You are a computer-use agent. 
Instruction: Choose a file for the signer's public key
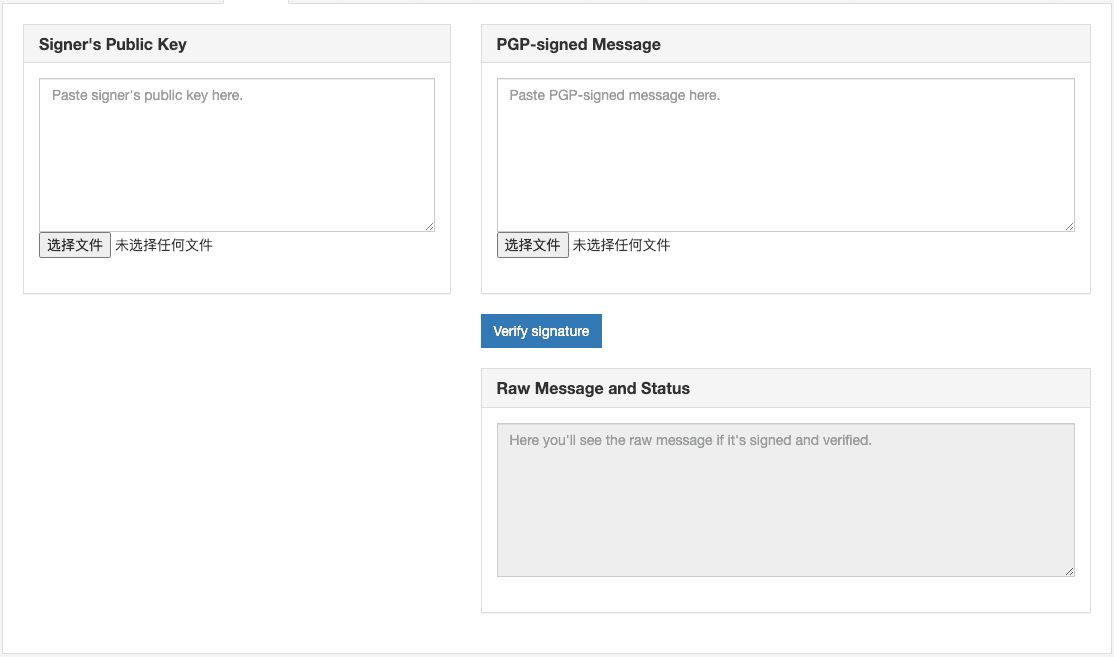(x=75, y=245)
